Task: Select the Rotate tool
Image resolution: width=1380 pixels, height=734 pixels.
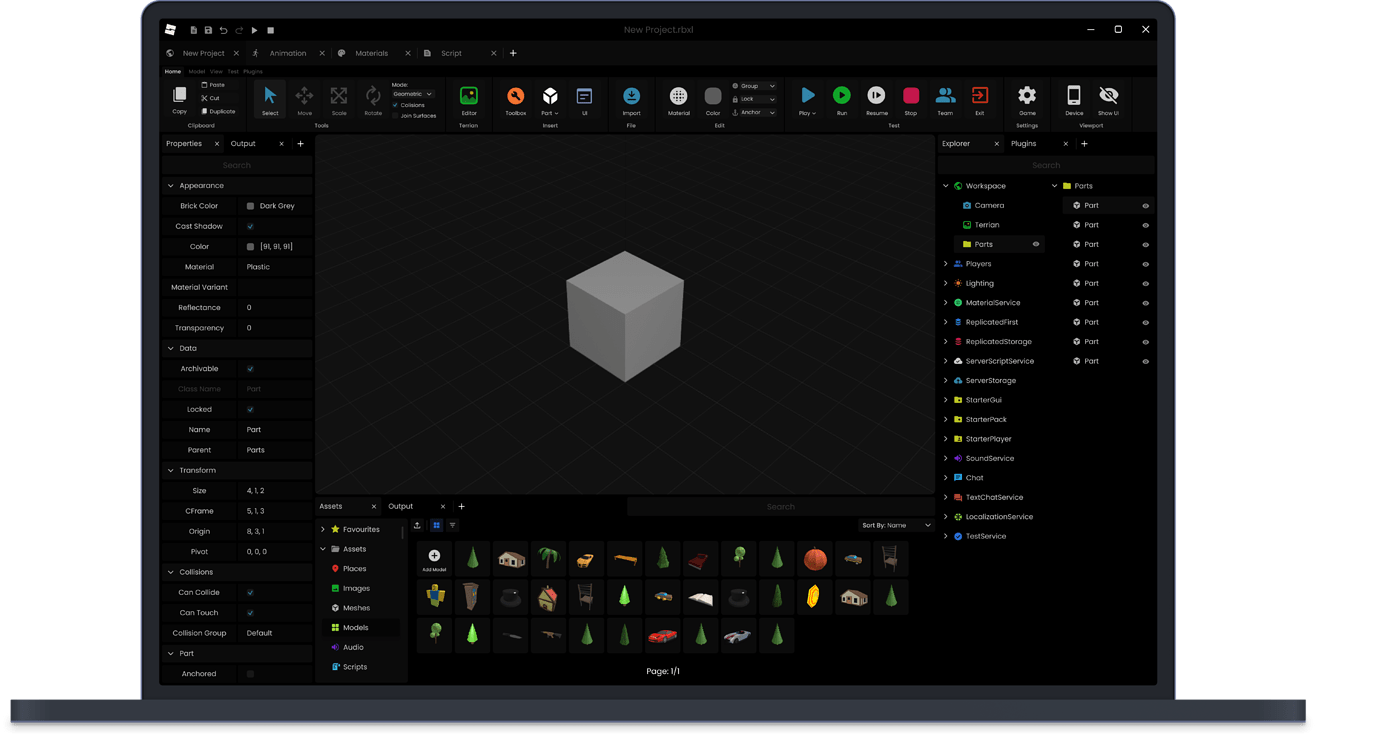Action: [x=372, y=98]
